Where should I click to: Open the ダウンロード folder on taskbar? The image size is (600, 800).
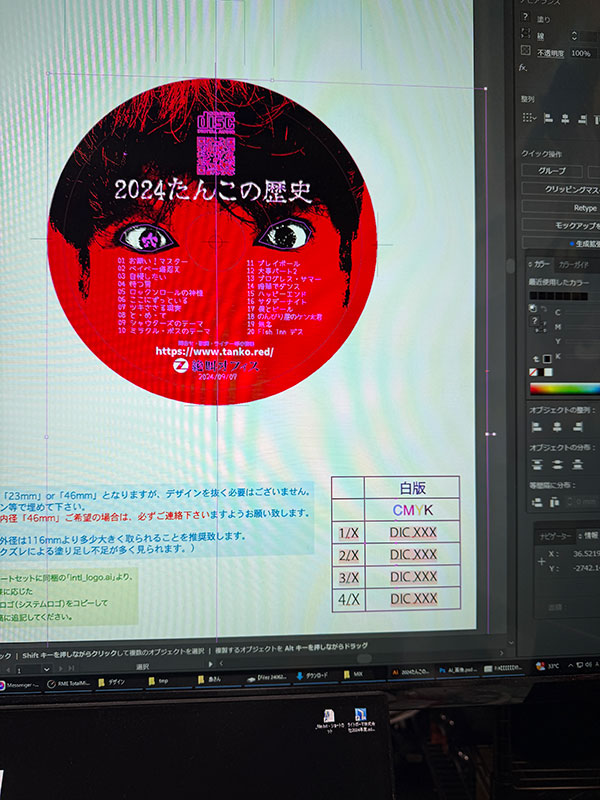(316, 676)
